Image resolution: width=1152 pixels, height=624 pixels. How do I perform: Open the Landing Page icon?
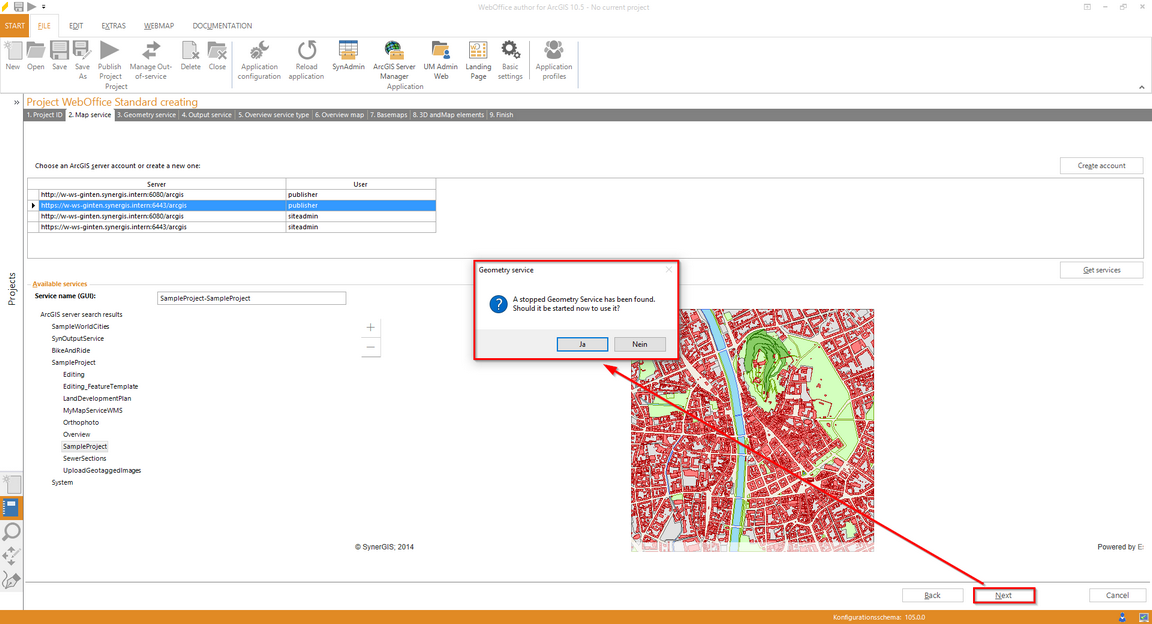click(x=478, y=52)
